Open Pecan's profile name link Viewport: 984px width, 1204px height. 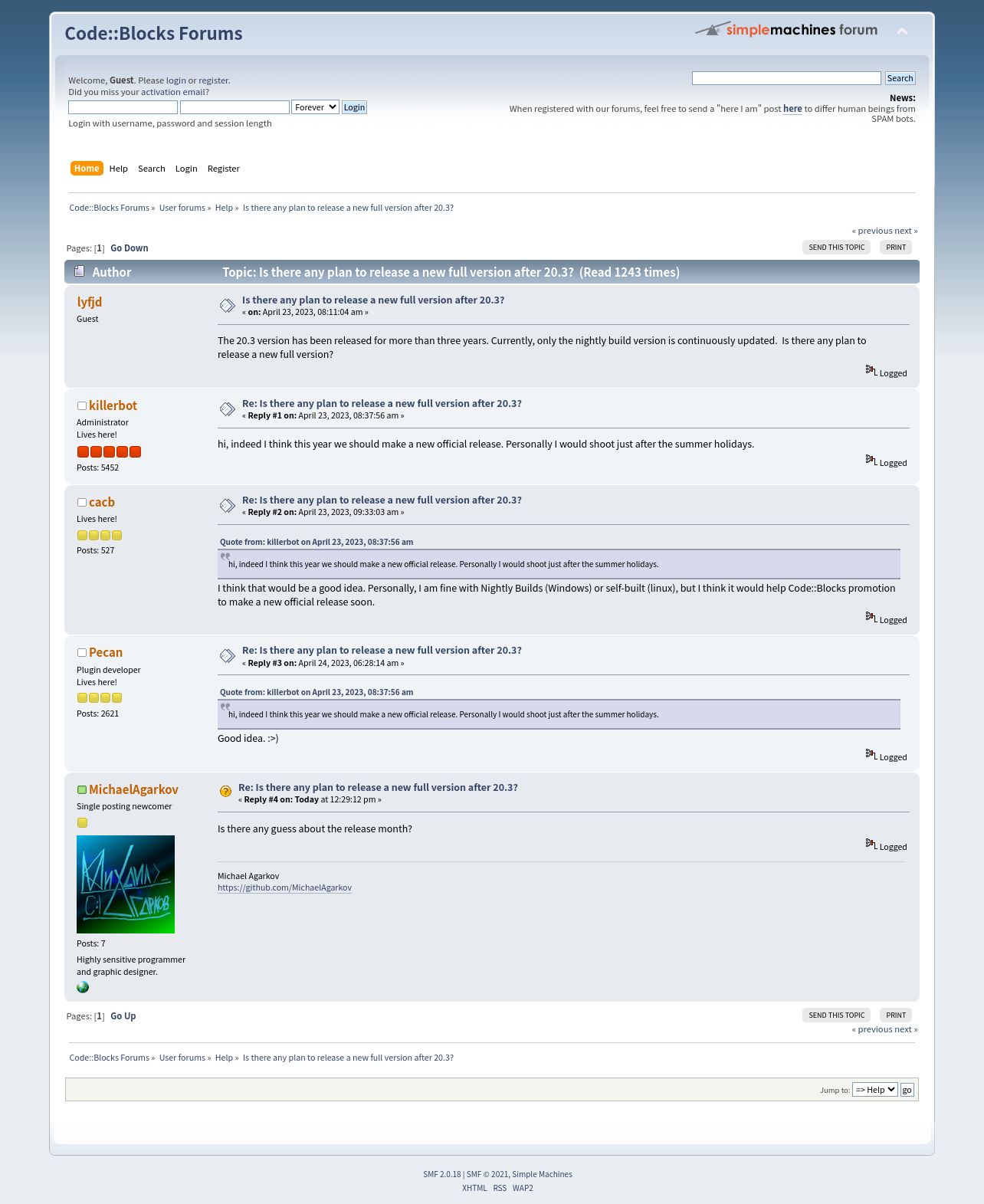(106, 652)
